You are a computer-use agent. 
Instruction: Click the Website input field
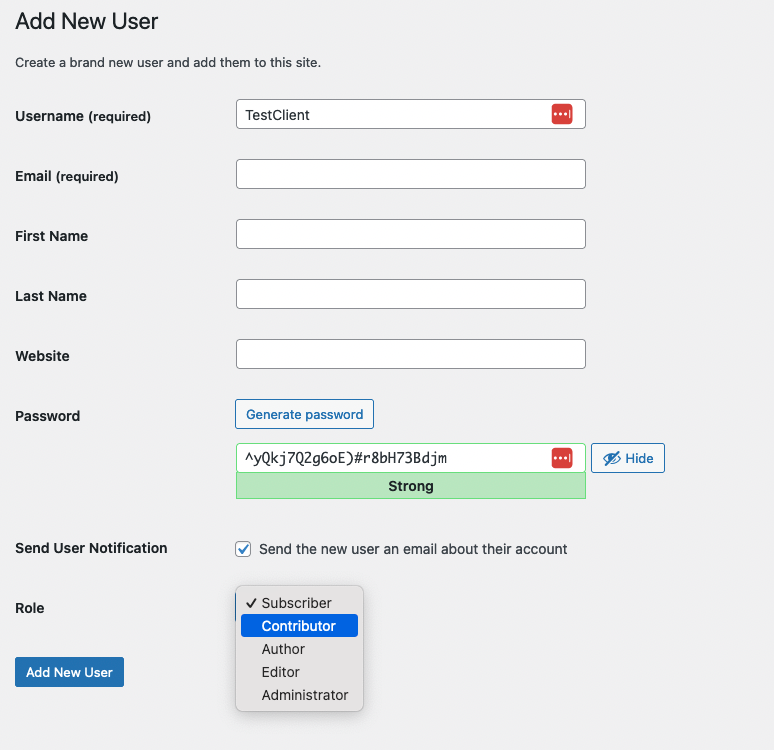(x=411, y=354)
